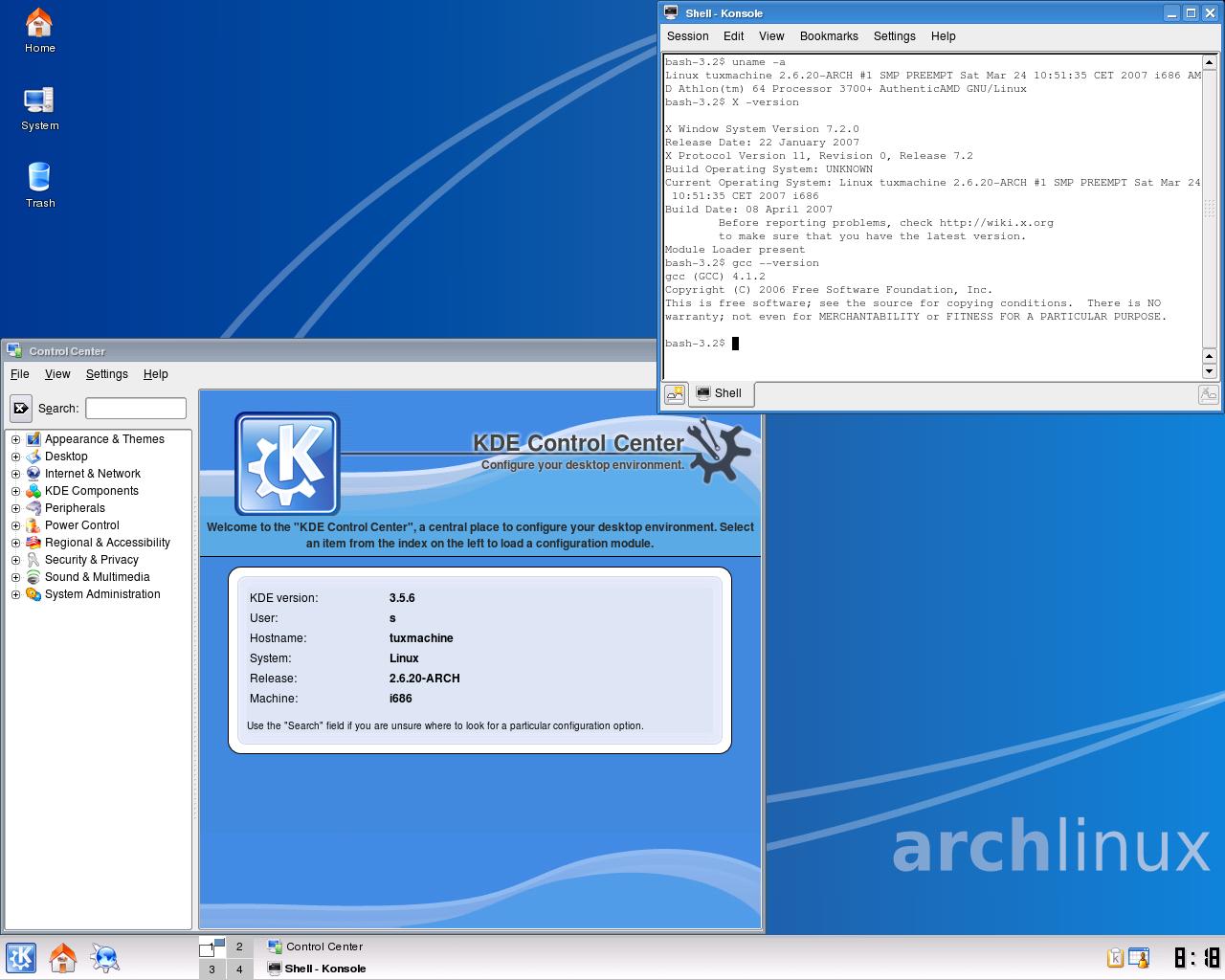
Task: Select Appearance & Themes in the tree
Action: [104, 439]
